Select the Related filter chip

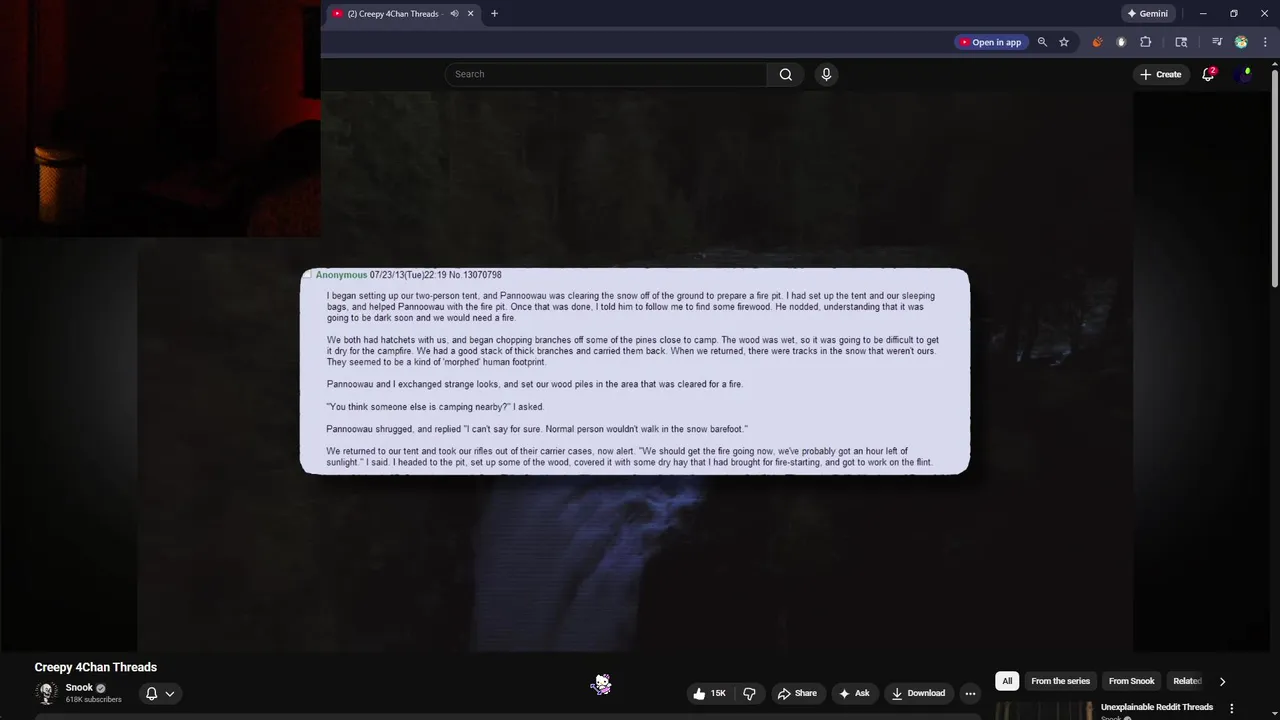1187,681
